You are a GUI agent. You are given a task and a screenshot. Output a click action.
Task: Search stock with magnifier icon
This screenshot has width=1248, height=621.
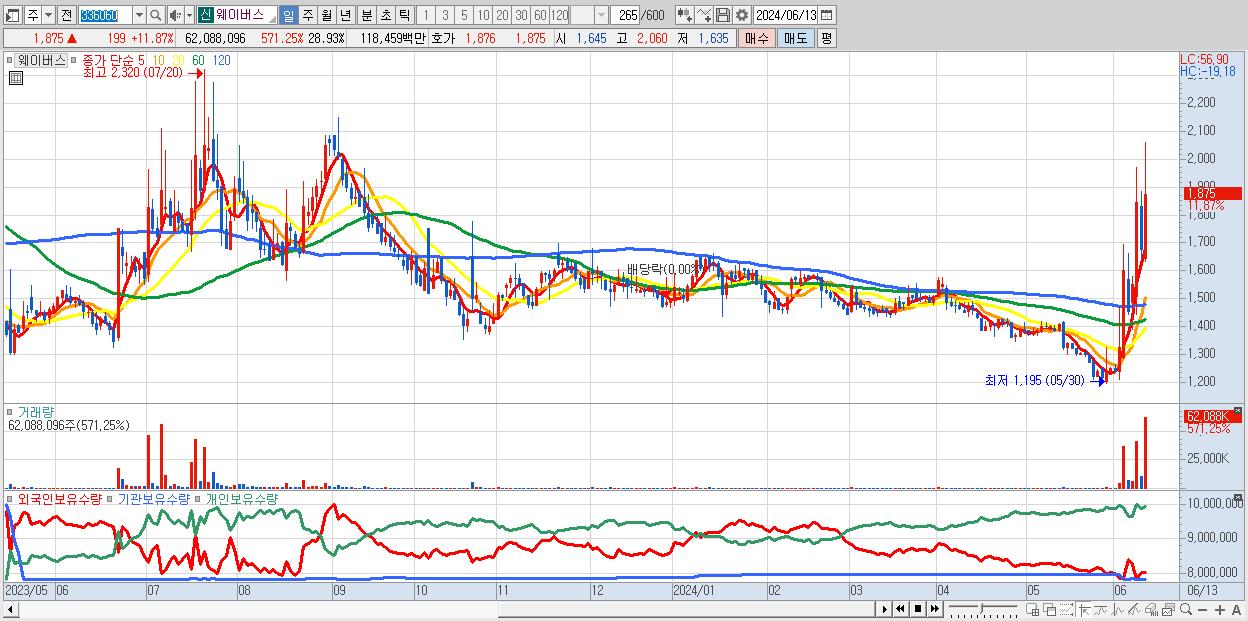pyautogui.click(x=156, y=15)
